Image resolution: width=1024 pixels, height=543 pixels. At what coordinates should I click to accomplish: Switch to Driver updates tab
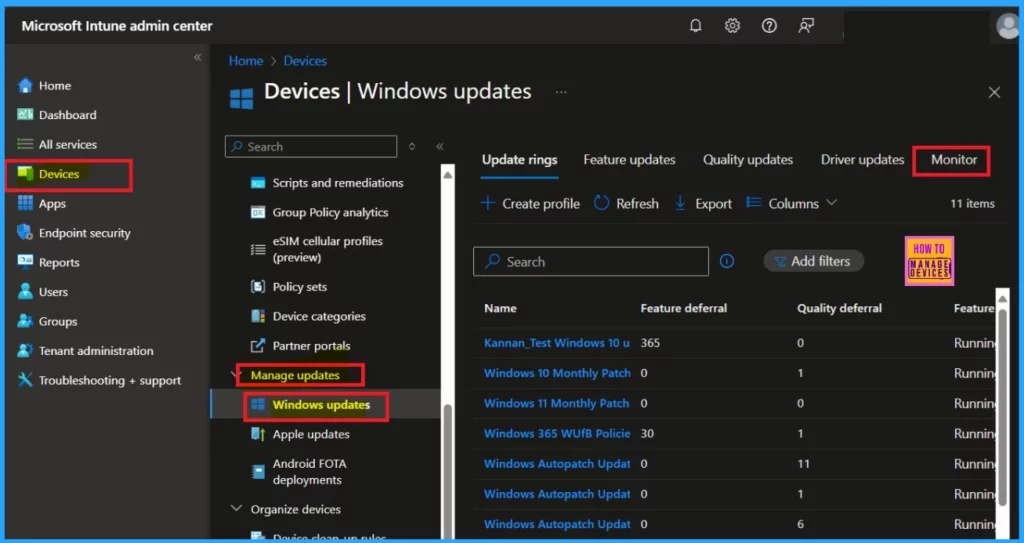click(862, 159)
